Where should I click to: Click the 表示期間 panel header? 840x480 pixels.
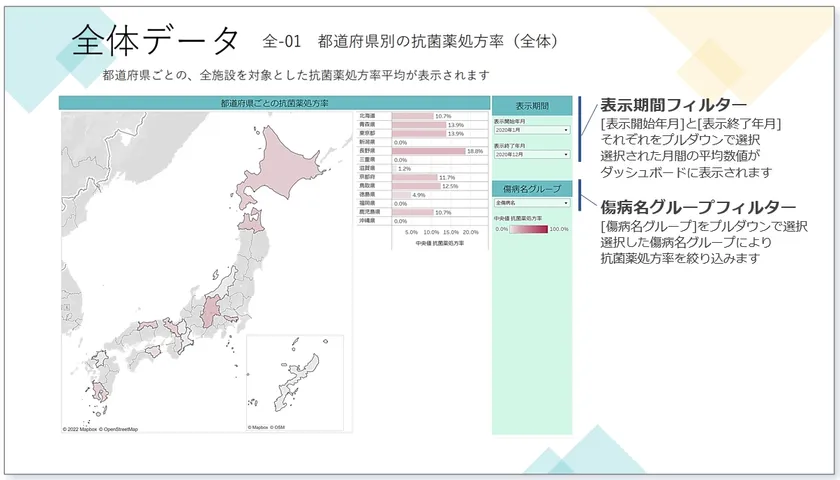coord(532,106)
